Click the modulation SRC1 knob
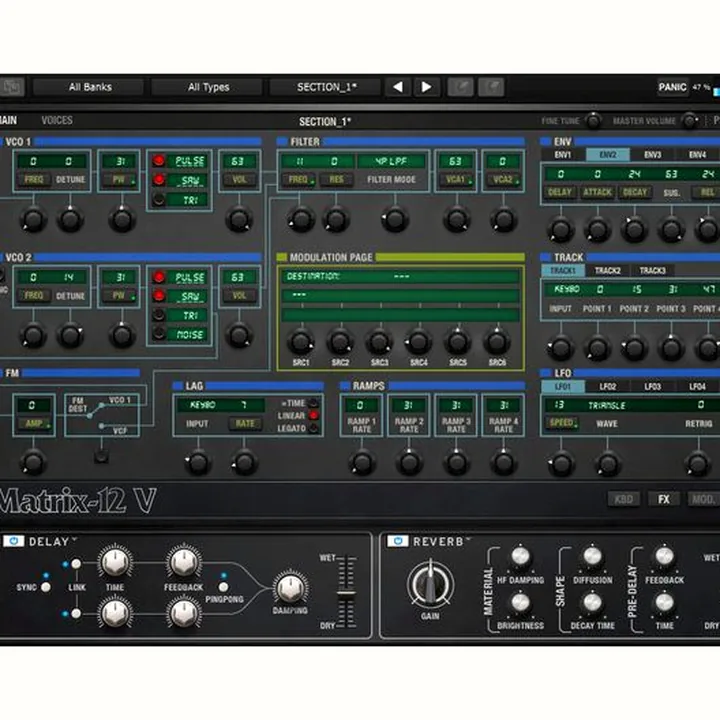 click(301, 342)
